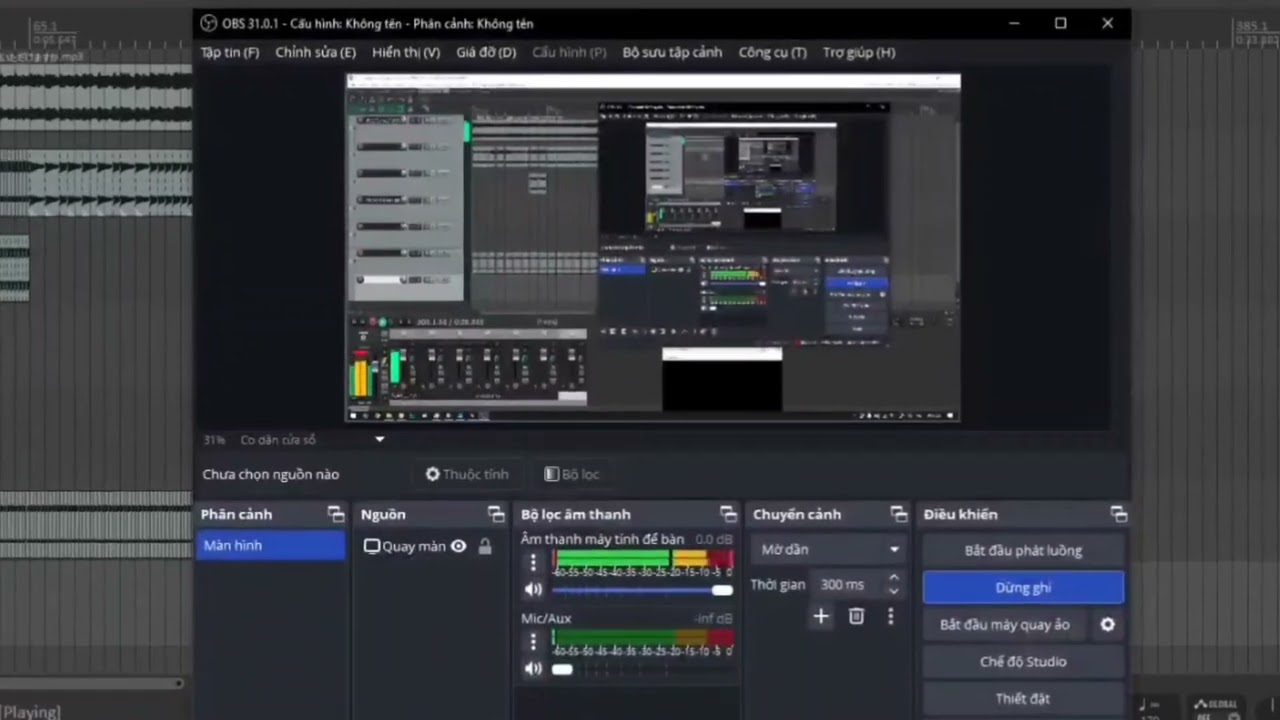
Task: Open the Chỉnh sửa (E) menu
Action: pyautogui.click(x=315, y=52)
